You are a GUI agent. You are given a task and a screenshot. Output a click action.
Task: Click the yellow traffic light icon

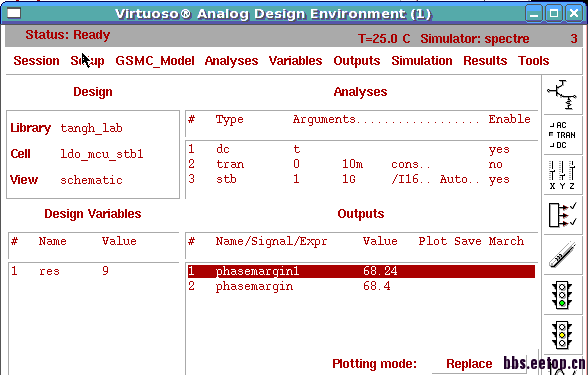pyautogui.click(x=562, y=335)
